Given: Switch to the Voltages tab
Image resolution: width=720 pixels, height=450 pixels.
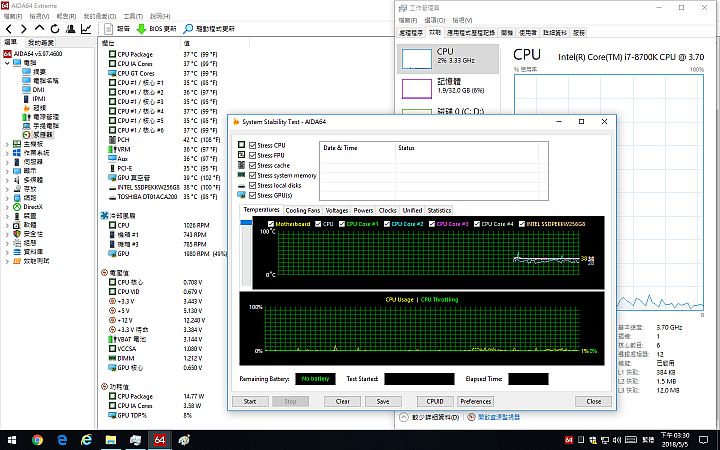Looking at the screenshot, I should click(337, 210).
